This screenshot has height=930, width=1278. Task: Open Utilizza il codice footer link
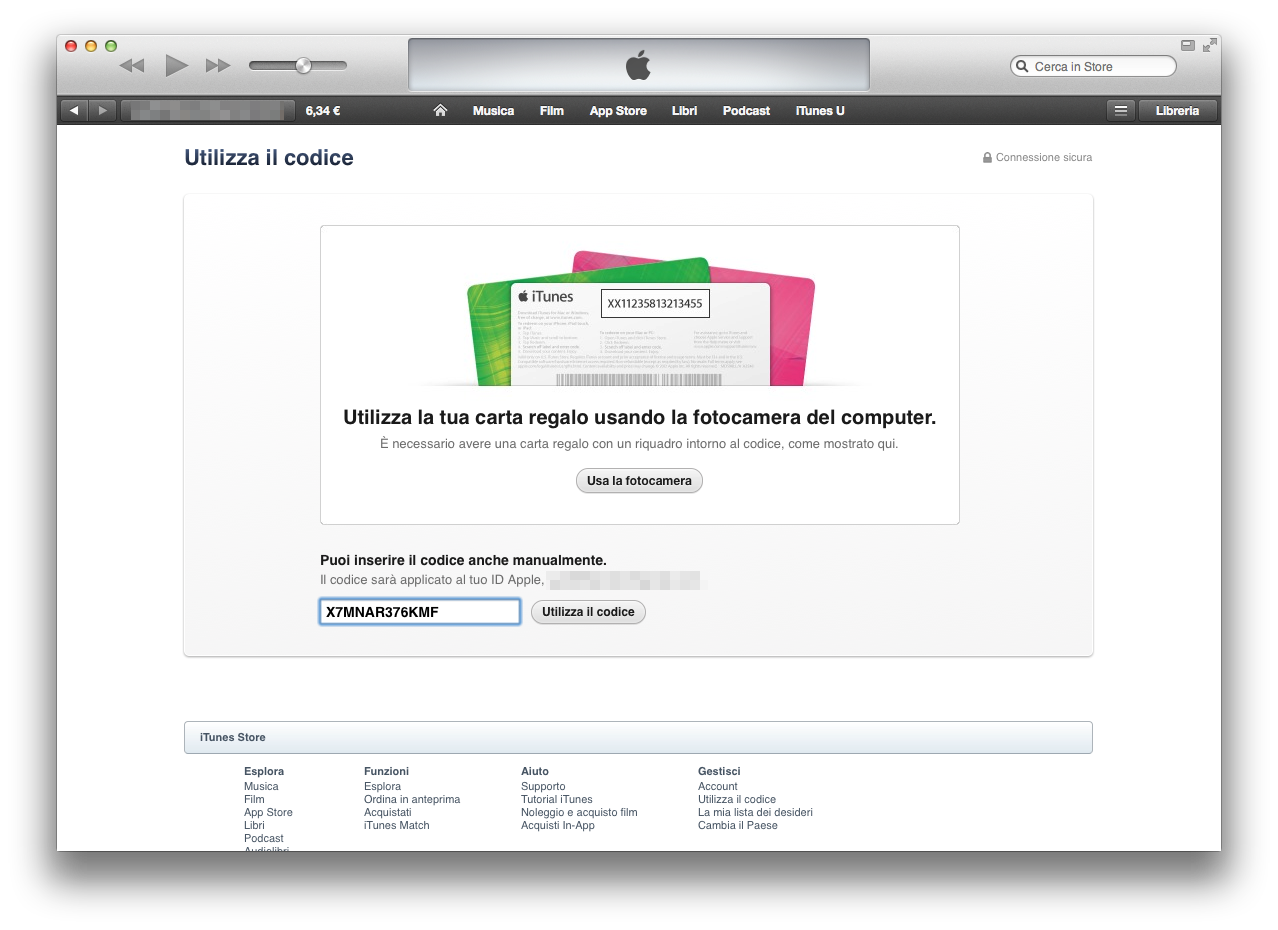tap(737, 800)
